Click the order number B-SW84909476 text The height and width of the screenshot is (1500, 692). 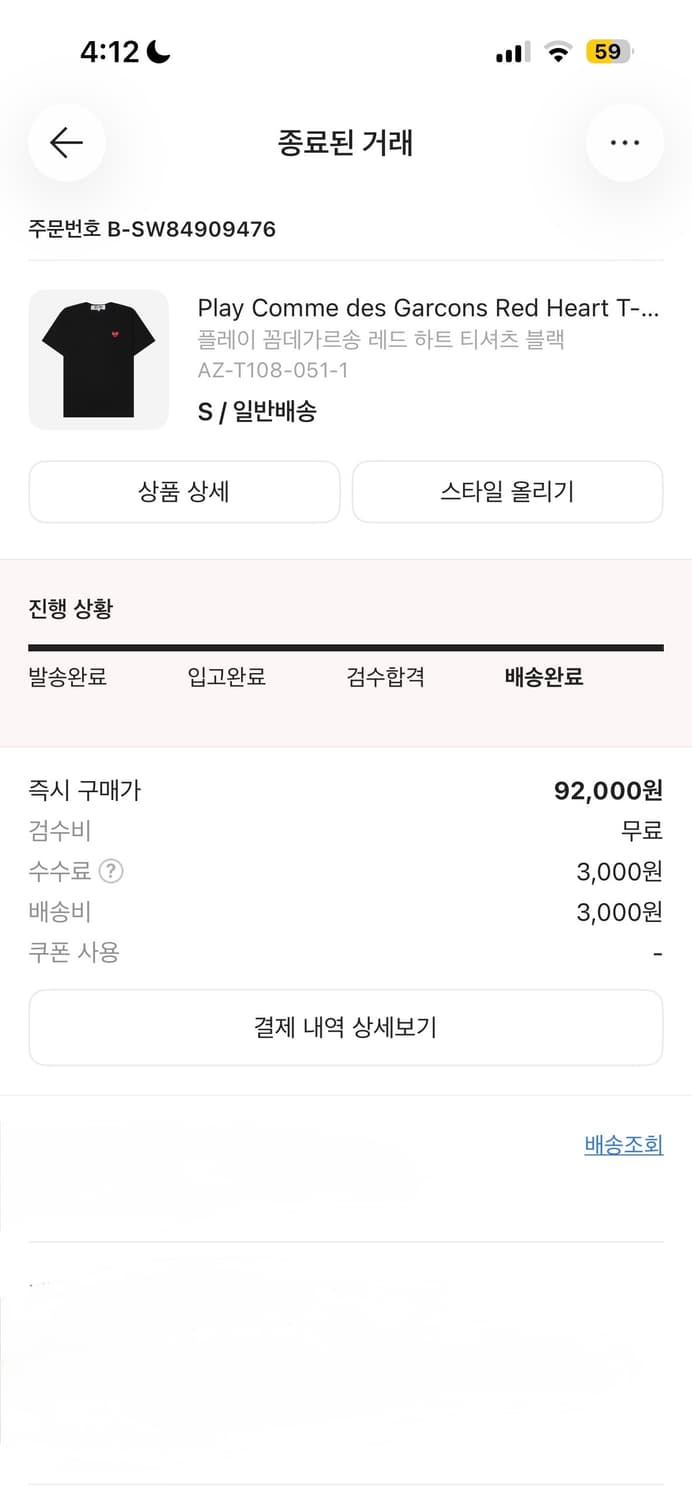[x=151, y=228]
